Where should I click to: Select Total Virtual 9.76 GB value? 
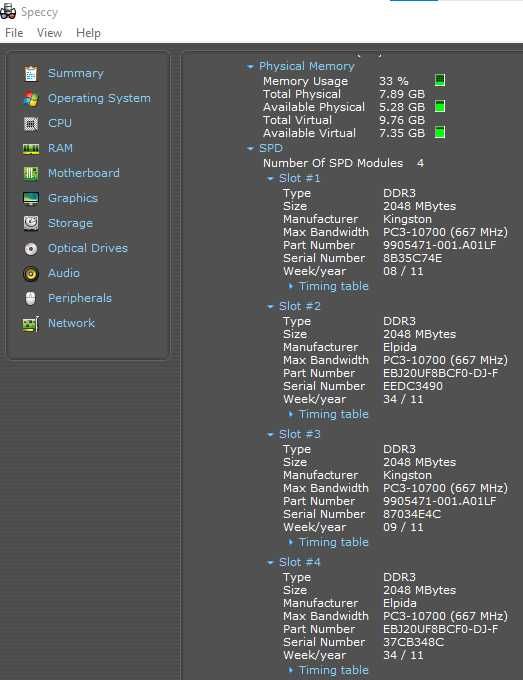point(402,120)
